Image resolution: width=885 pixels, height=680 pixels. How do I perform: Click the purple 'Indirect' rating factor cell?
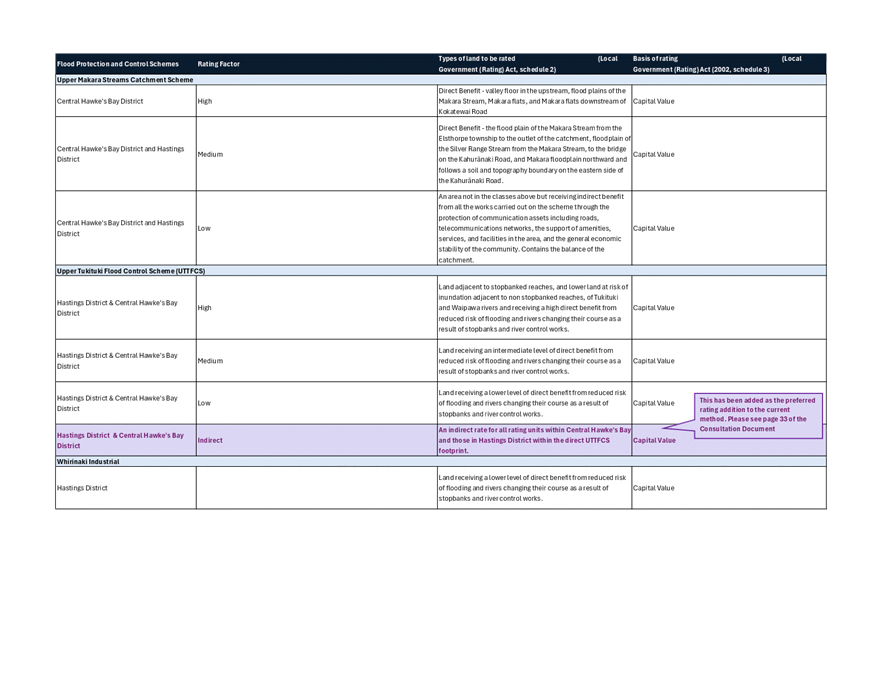pos(210,440)
